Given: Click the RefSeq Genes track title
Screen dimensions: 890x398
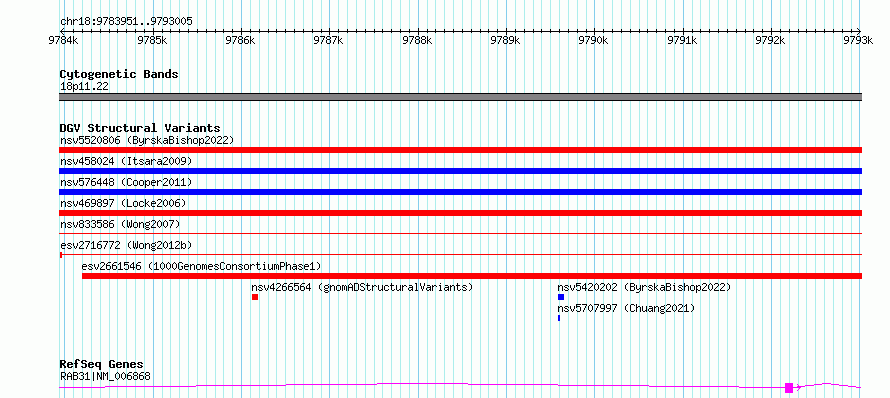Looking at the screenshot, I should point(101,364).
